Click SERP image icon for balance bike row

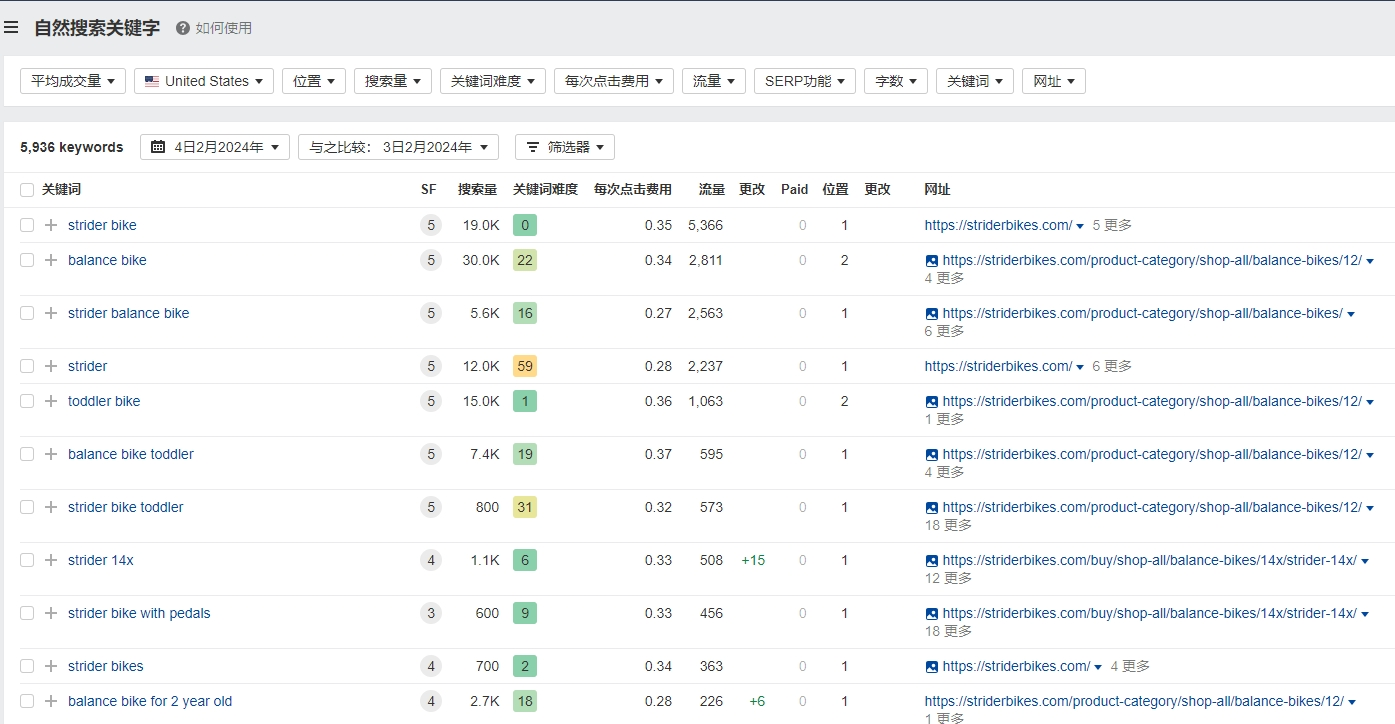[932, 260]
